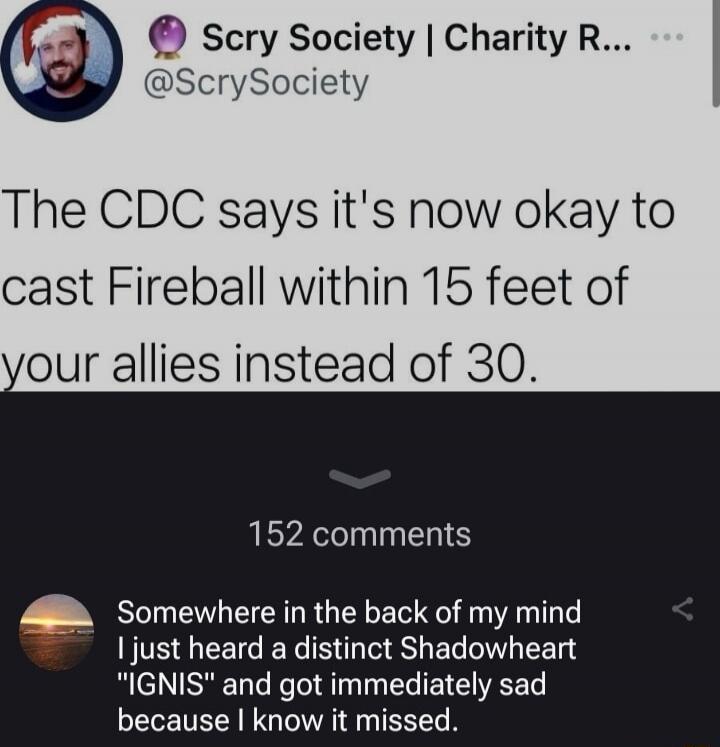Click 'The CDC says' in the tweet text
Screen dimensions: 720x747
click(160, 212)
